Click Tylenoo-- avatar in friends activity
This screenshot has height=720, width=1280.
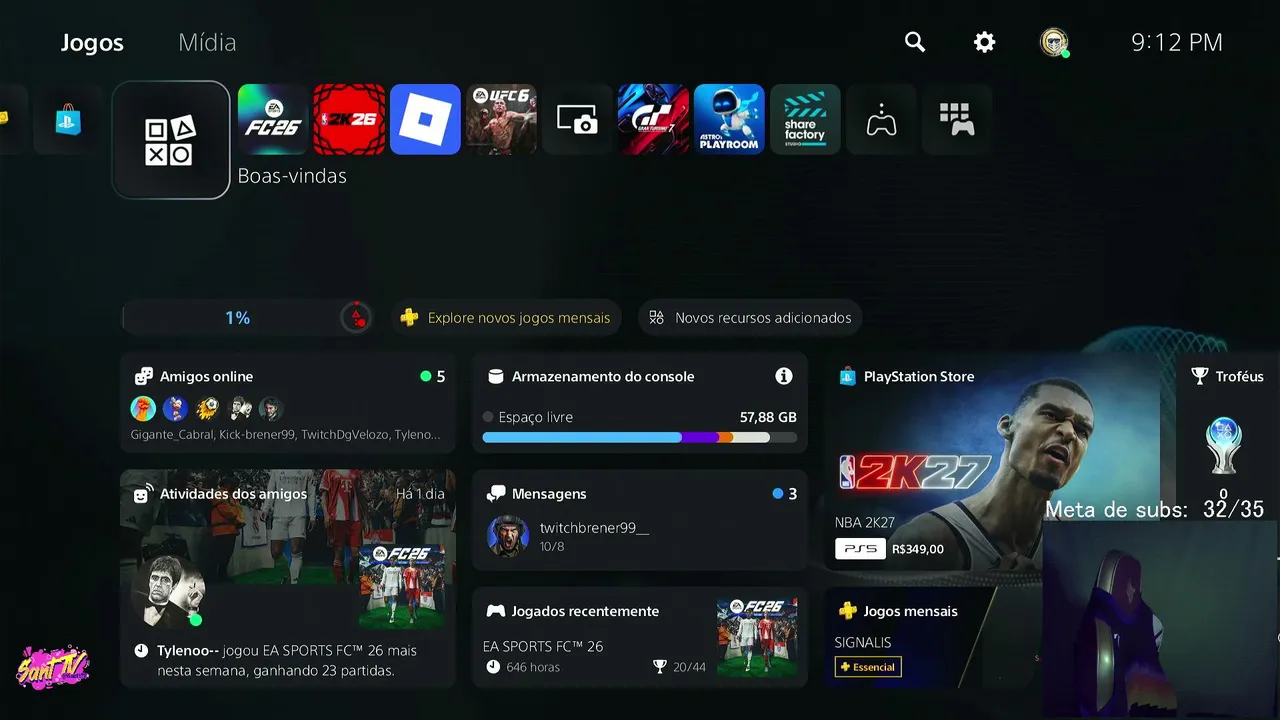168,591
